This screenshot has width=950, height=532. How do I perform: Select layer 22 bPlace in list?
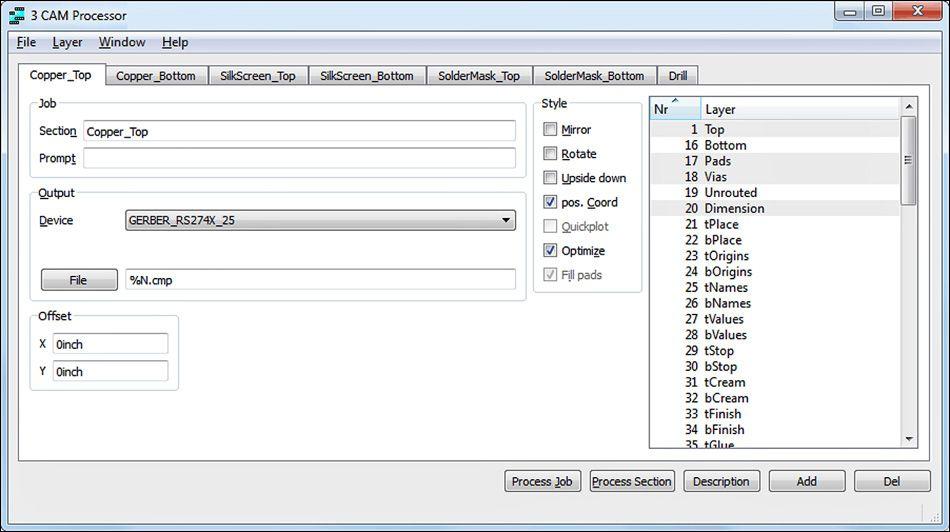[776, 239]
